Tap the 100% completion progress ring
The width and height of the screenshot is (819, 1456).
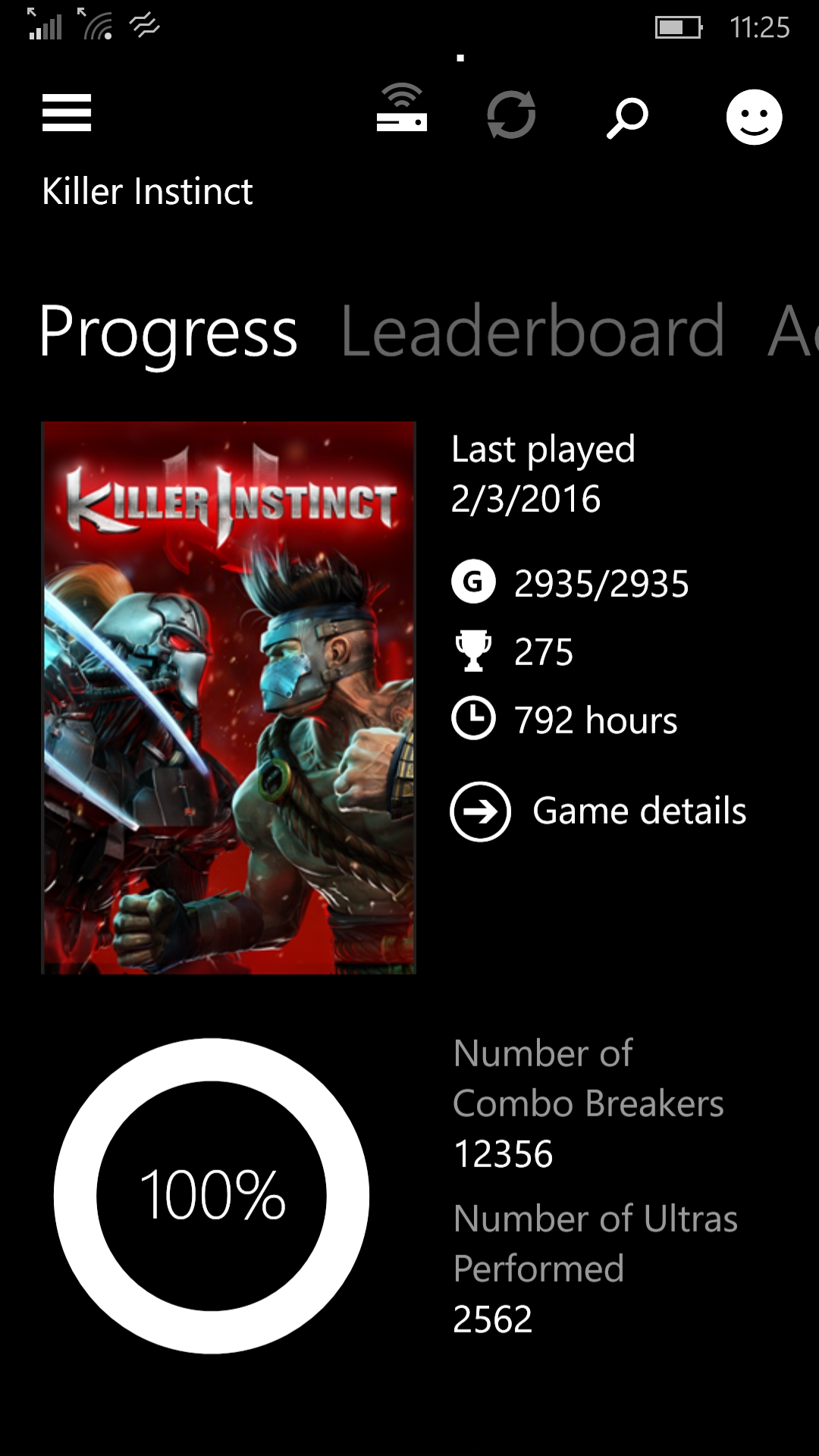pos(212,1196)
